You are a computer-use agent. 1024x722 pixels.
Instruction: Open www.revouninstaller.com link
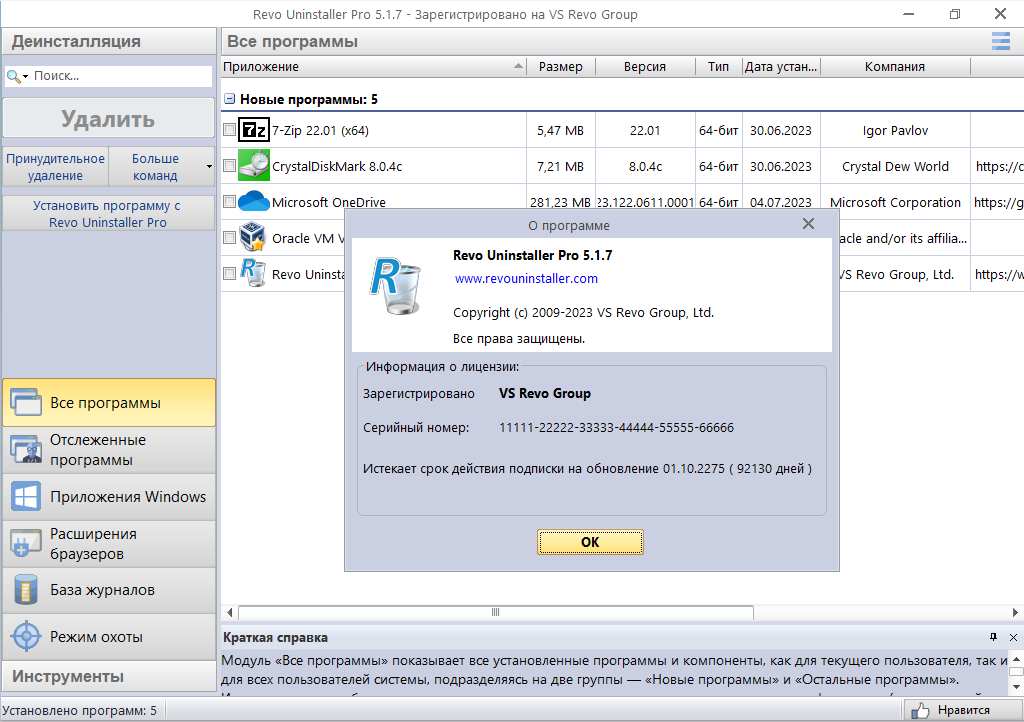[x=526, y=278]
